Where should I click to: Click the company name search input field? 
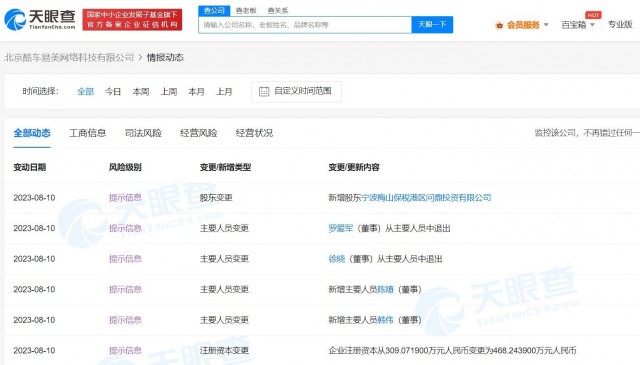pyautogui.click(x=305, y=24)
